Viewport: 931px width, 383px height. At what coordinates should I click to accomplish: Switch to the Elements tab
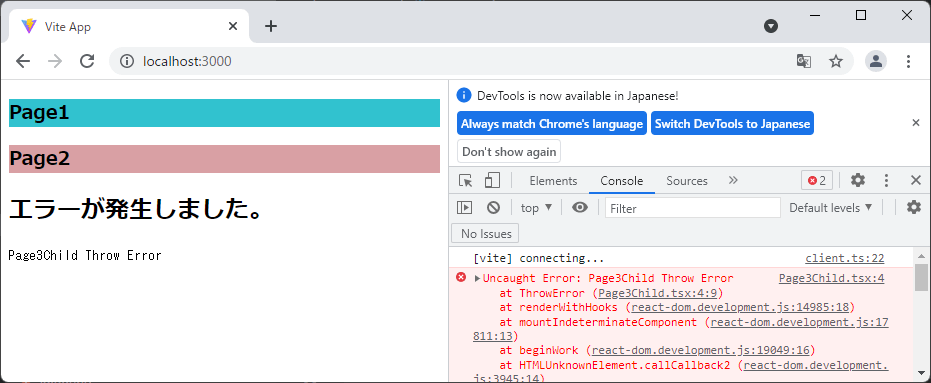pos(553,181)
